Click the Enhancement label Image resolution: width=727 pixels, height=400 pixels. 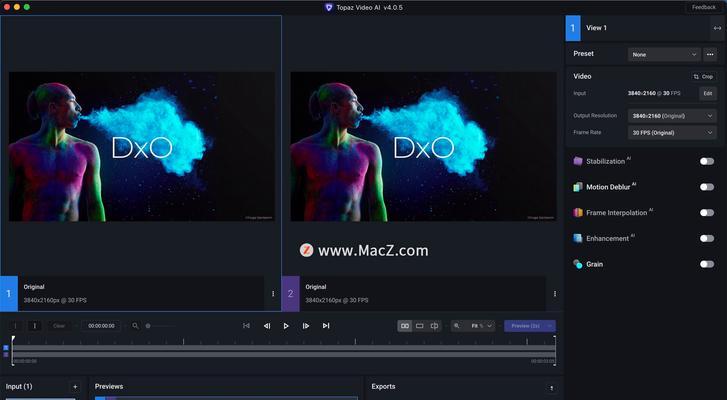click(x=607, y=238)
